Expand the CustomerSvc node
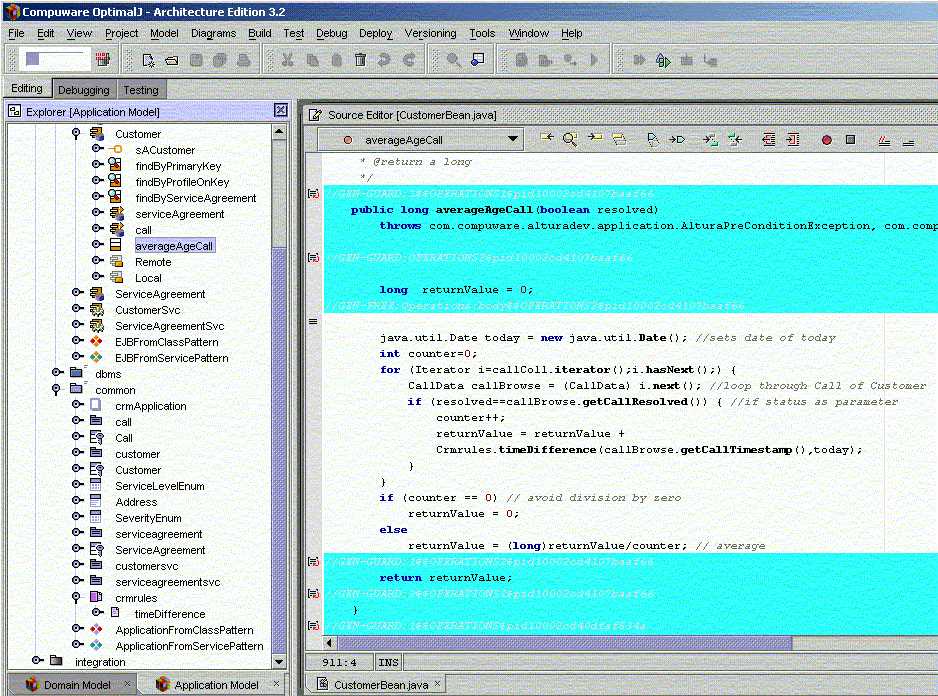 [x=77, y=308]
